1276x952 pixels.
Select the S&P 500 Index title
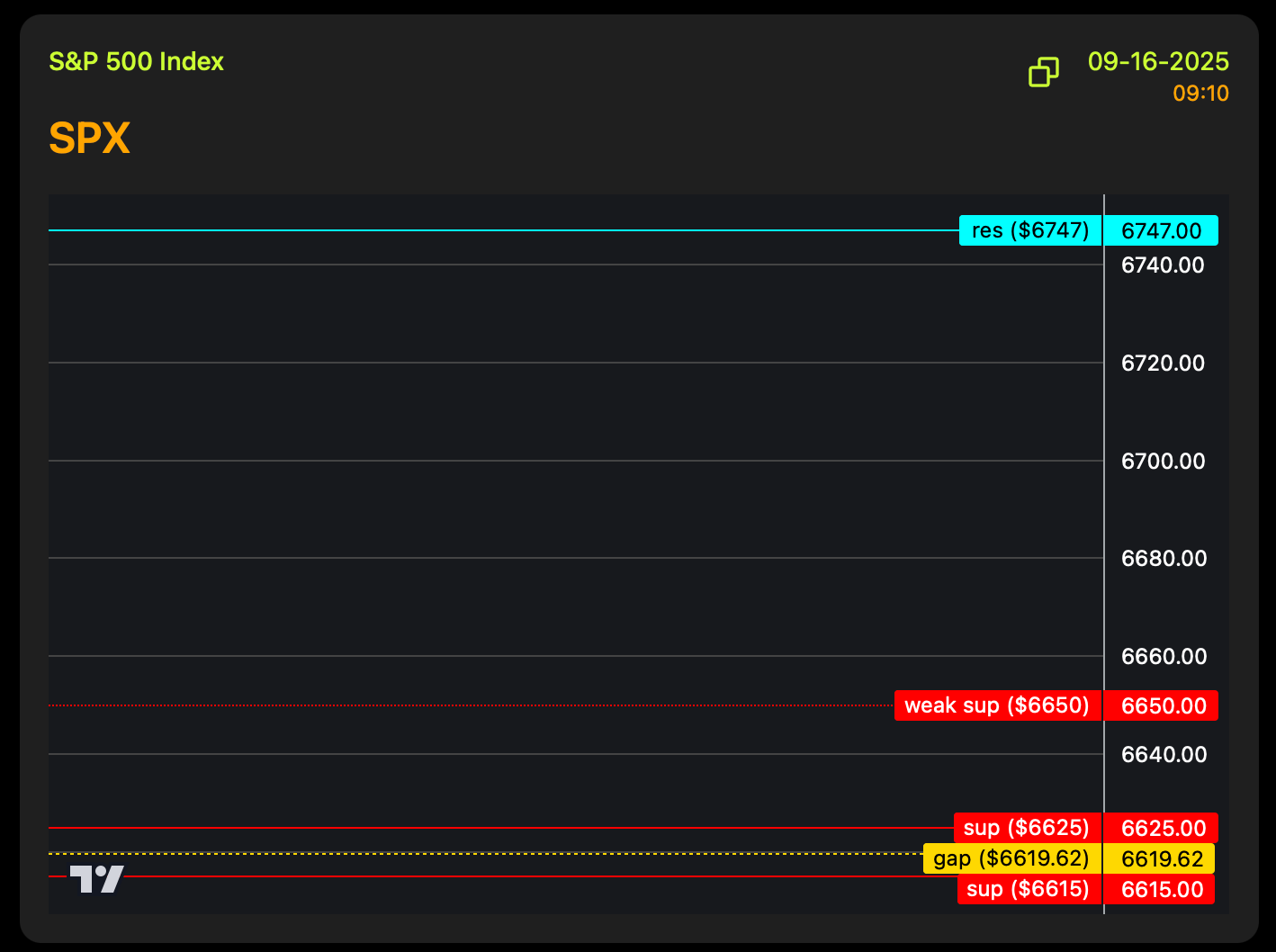point(136,61)
